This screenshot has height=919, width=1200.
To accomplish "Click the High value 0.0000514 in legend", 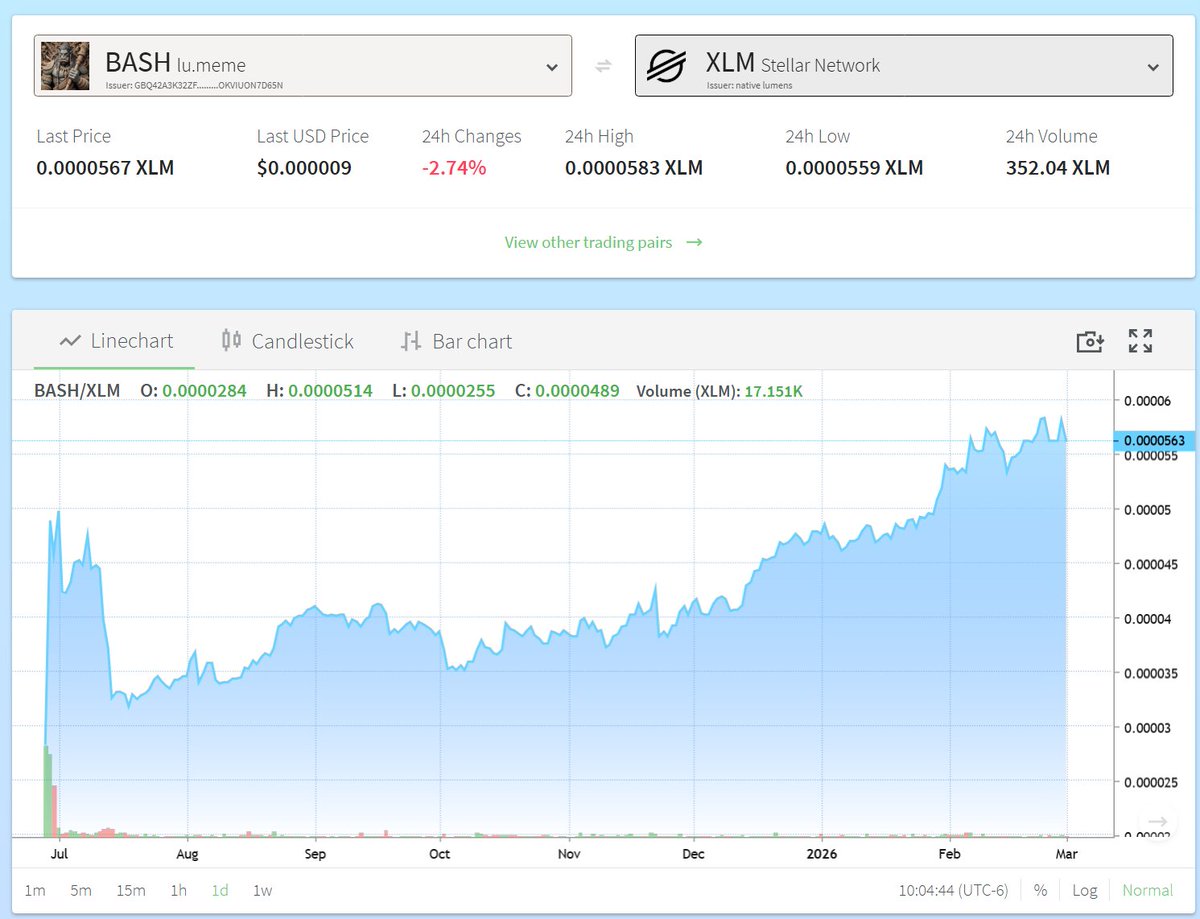I will tap(330, 390).
